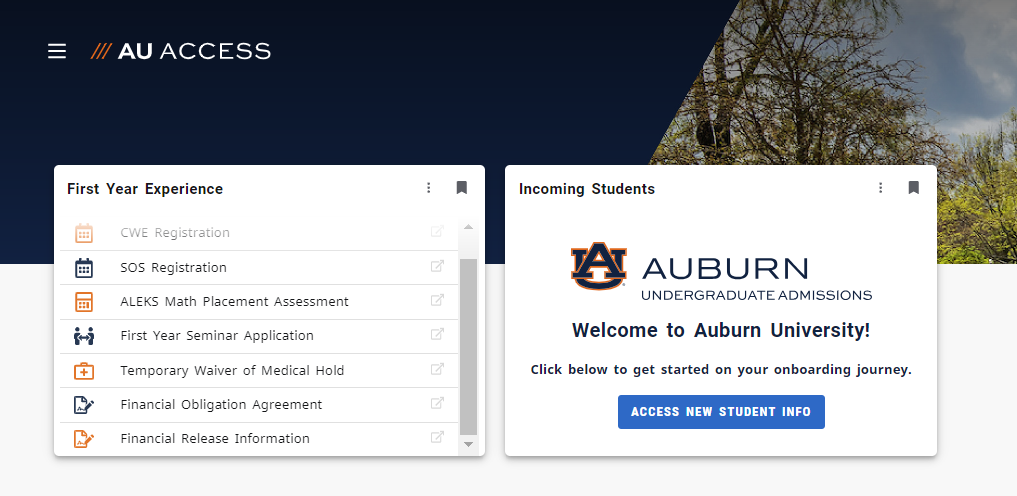
Task: Click the First Year Seminar people icon
Action: (x=84, y=336)
